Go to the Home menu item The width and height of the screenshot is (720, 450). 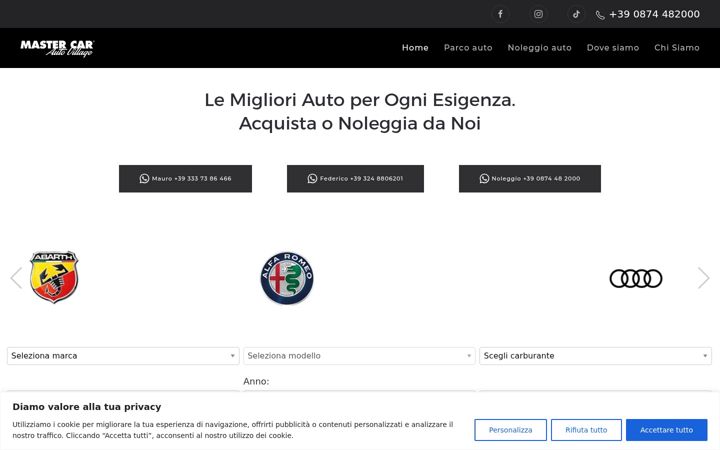point(415,48)
